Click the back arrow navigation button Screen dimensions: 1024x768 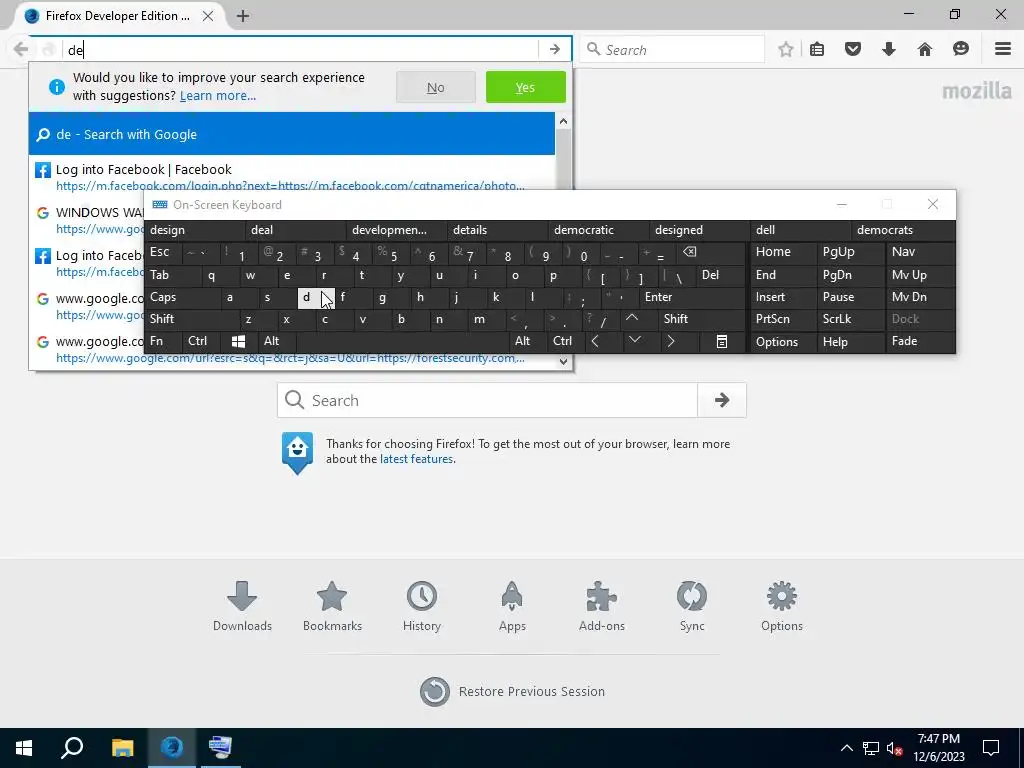tap(21, 50)
